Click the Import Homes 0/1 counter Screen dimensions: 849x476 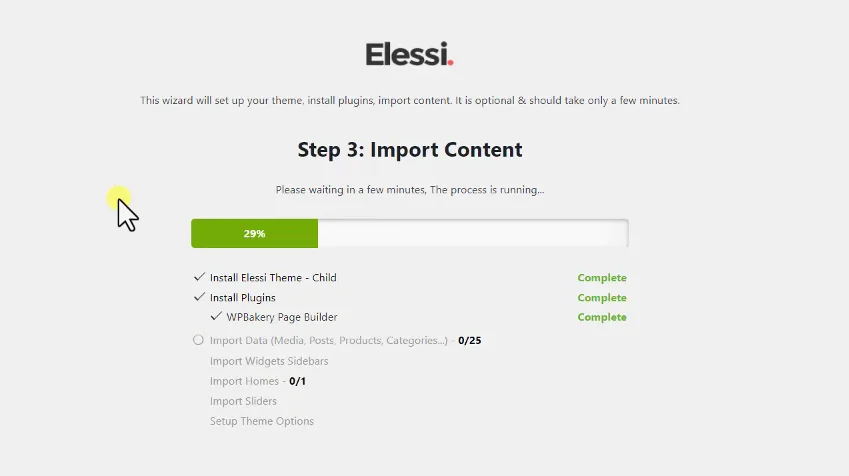pyautogui.click(x=297, y=381)
